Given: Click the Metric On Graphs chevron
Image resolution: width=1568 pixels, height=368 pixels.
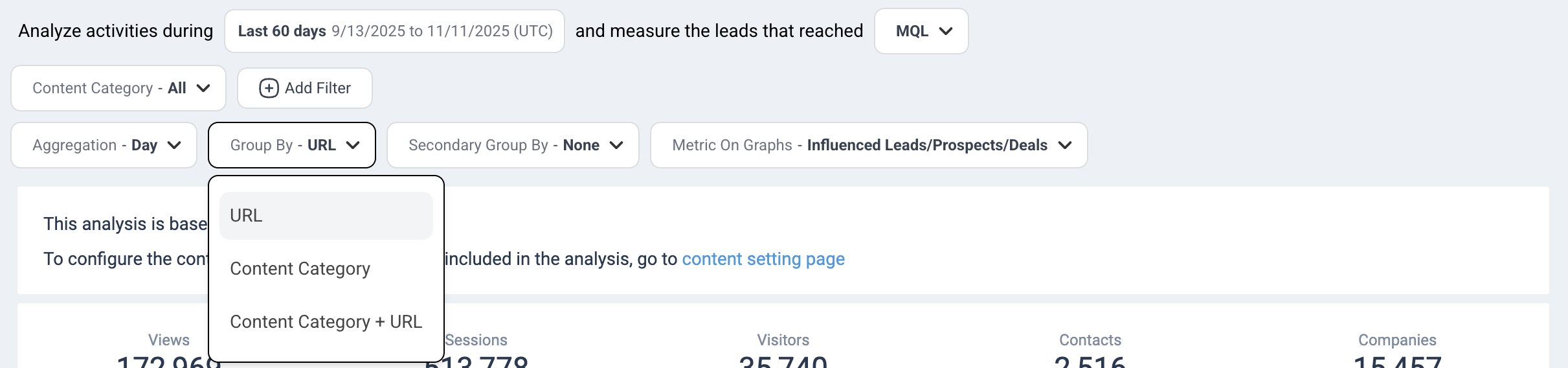Looking at the screenshot, I should (x=1065, y=145).
